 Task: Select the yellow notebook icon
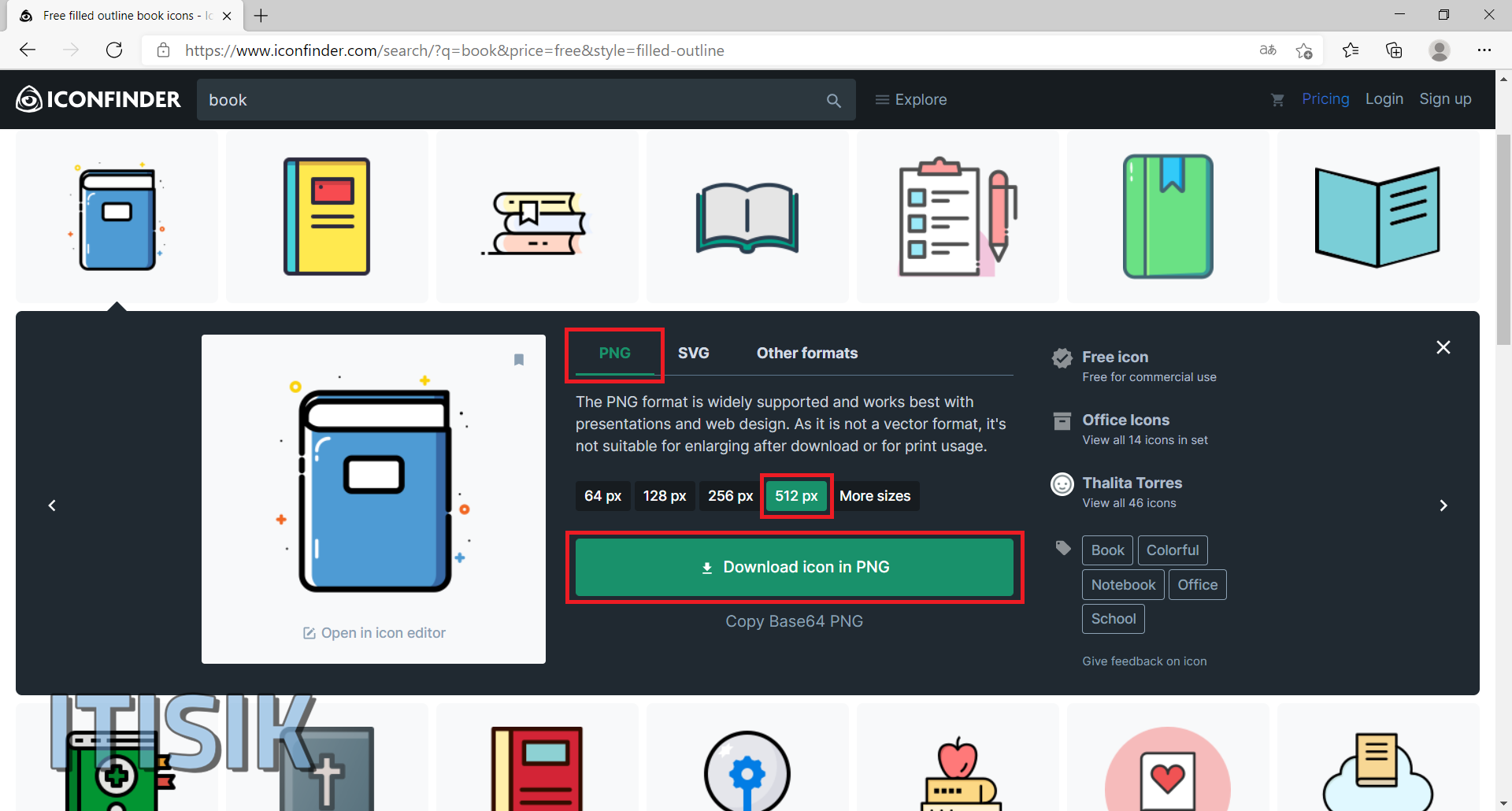pyautogui.click(x=327, y=217)
